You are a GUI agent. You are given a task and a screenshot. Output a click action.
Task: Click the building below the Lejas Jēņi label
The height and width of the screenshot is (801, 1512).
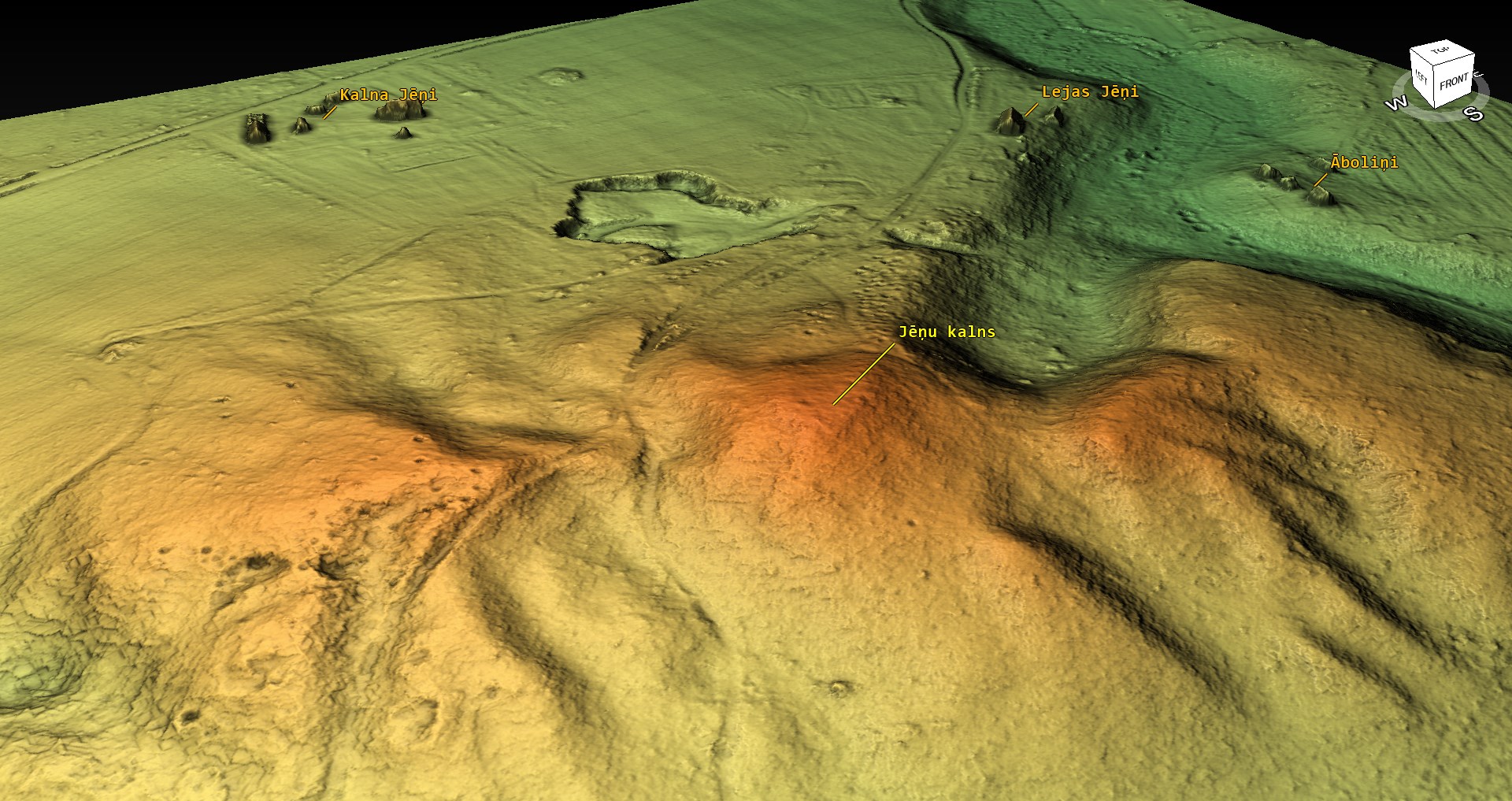1010,121
